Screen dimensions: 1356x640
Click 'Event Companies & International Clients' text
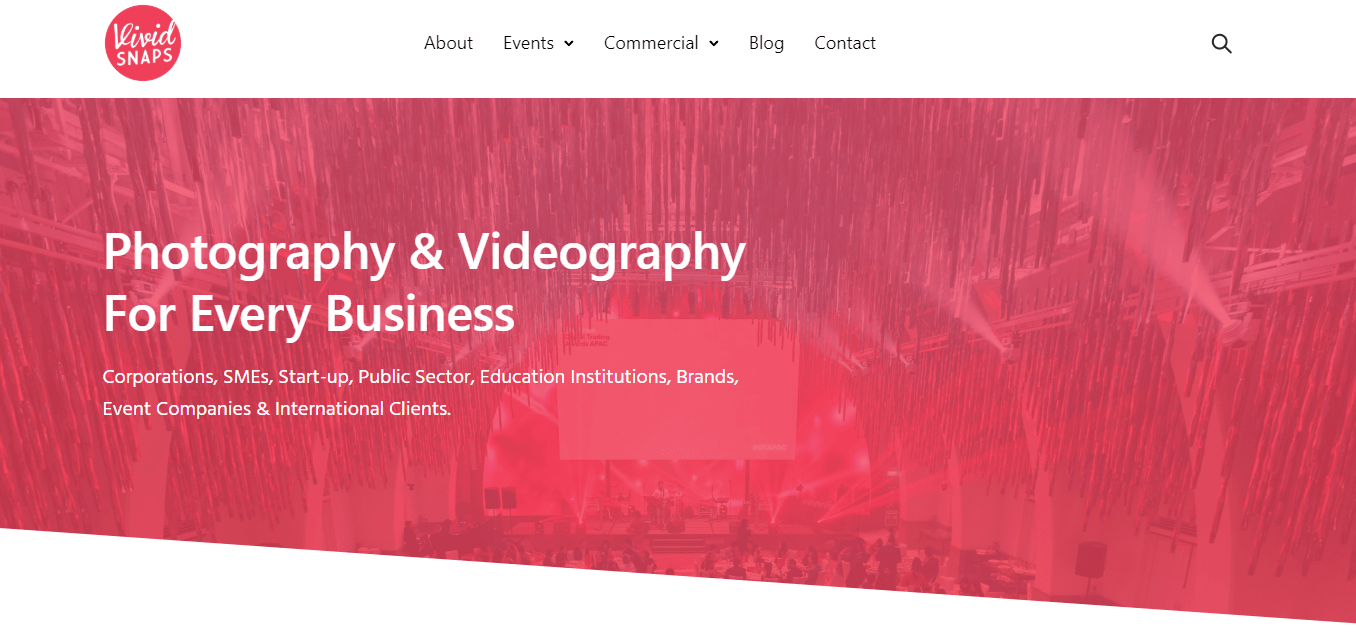[x=277, y=409]
